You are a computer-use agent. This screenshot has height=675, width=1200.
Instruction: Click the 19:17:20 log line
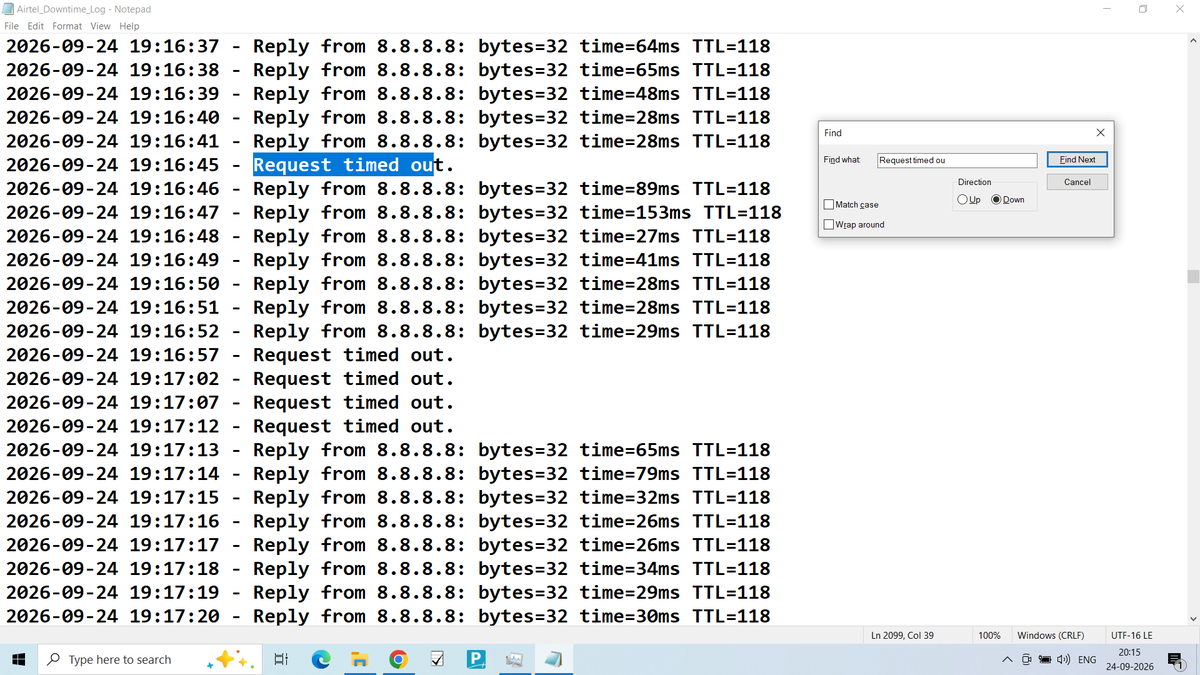[x=388, y=616]
